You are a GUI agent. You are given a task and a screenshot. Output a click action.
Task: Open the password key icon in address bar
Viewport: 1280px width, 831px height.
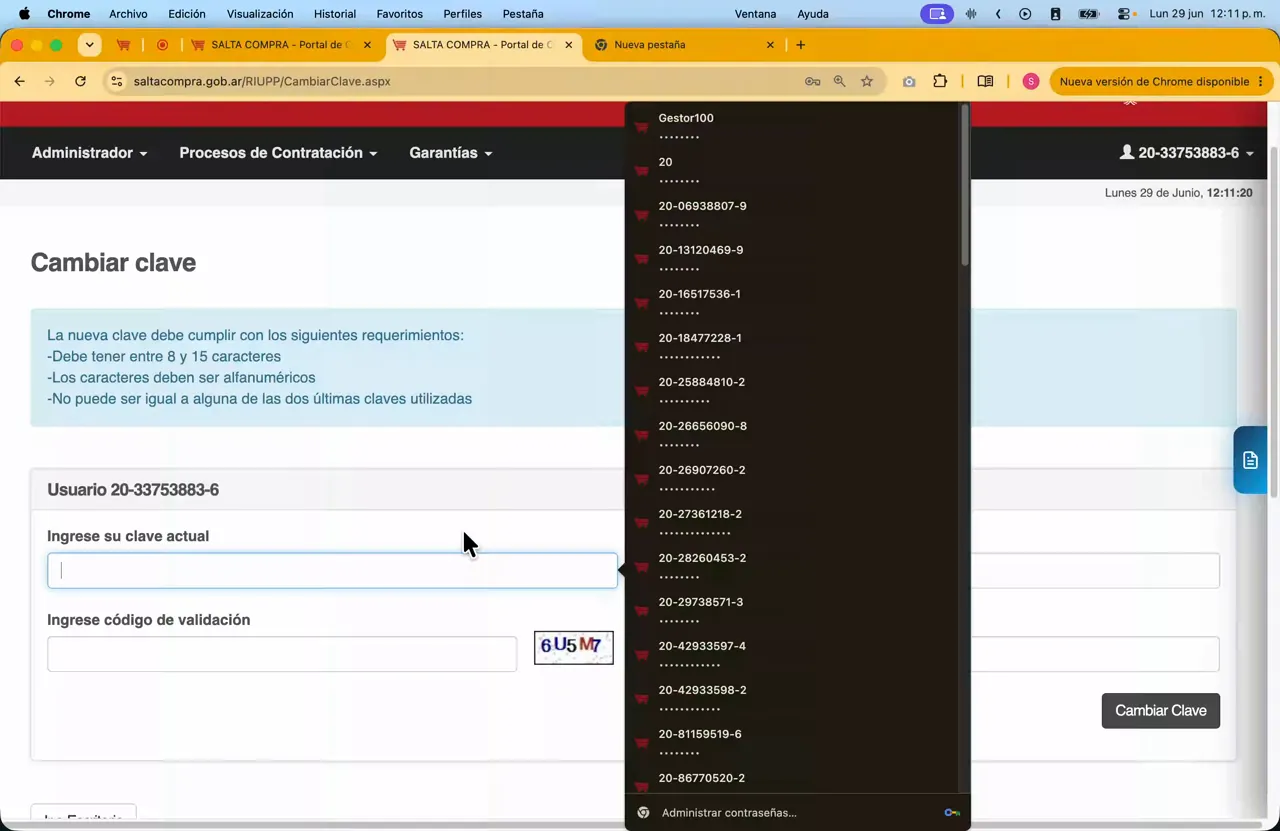812,81
